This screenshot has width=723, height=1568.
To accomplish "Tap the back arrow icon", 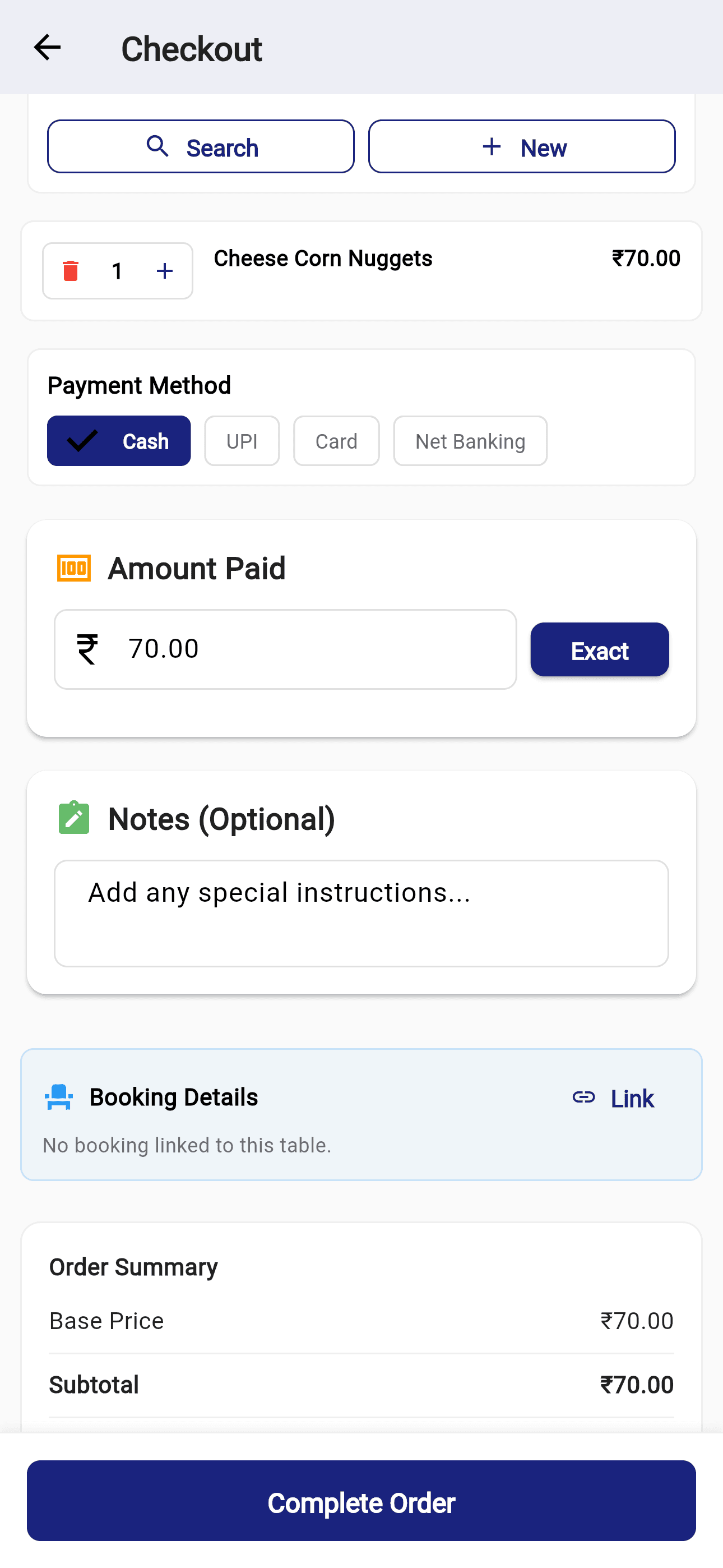I will [x=47, y=48].
